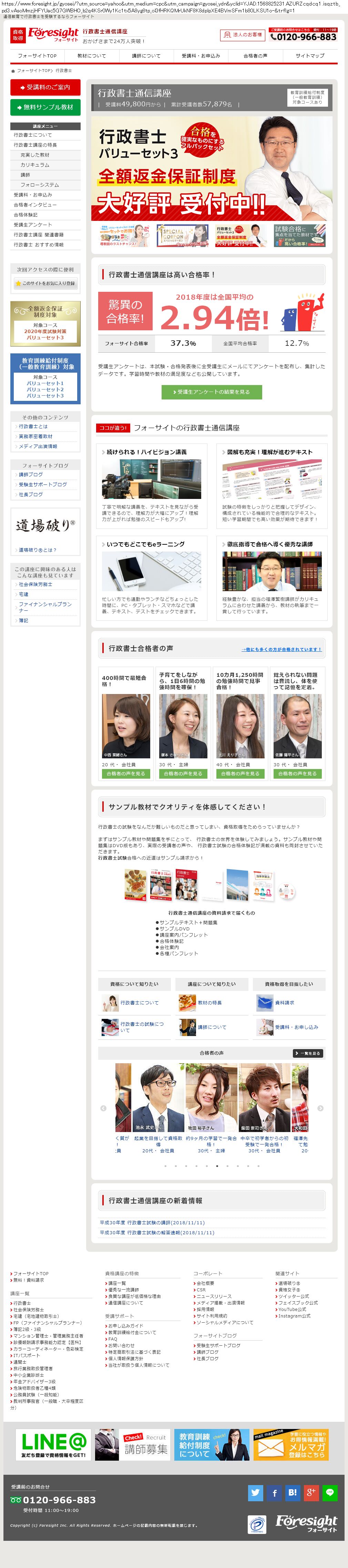Open Instagram公式 in footer 関連サイト
This screenshot has width=348, height=1568.
click(x=294, y=1316)
